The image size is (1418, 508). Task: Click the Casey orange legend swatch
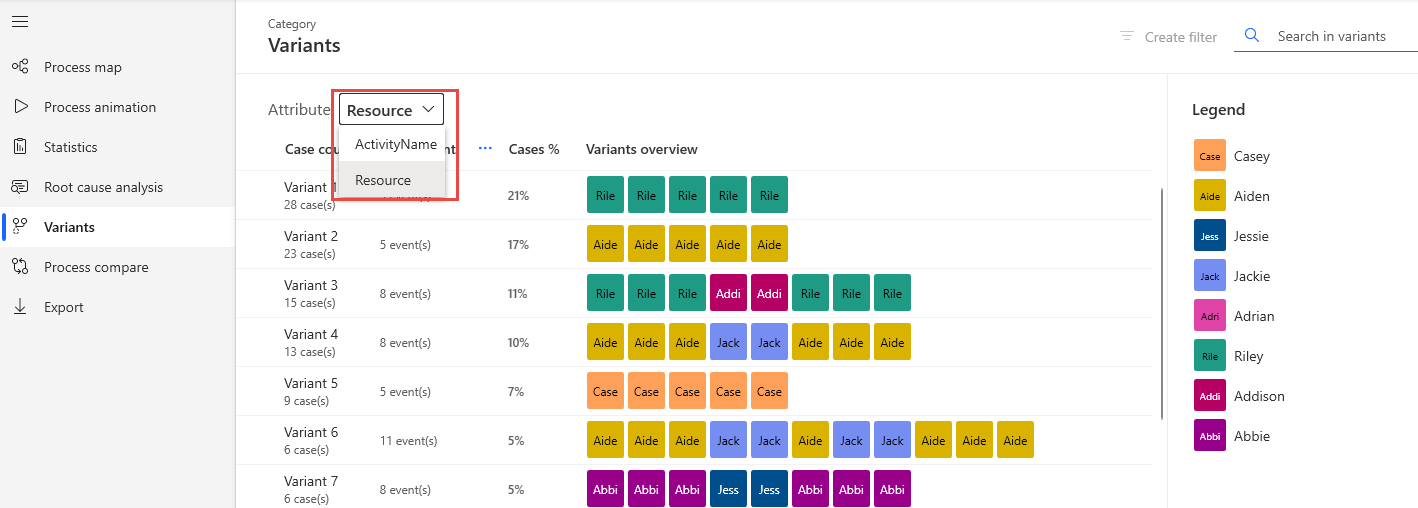point(1210,156)
